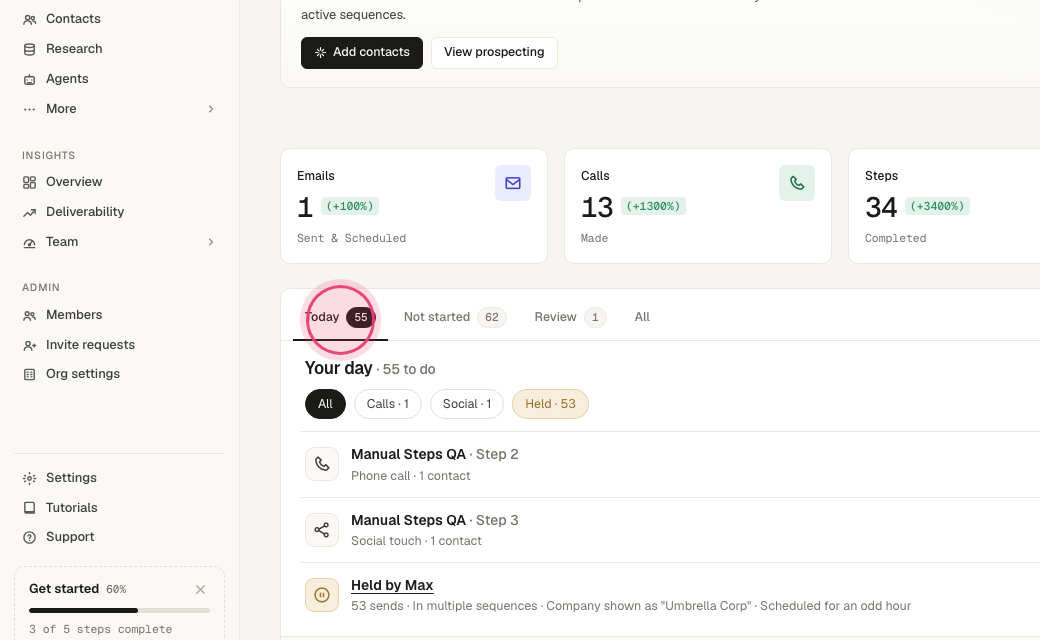
Task: Open the Review tab
Action: [570, 317]
